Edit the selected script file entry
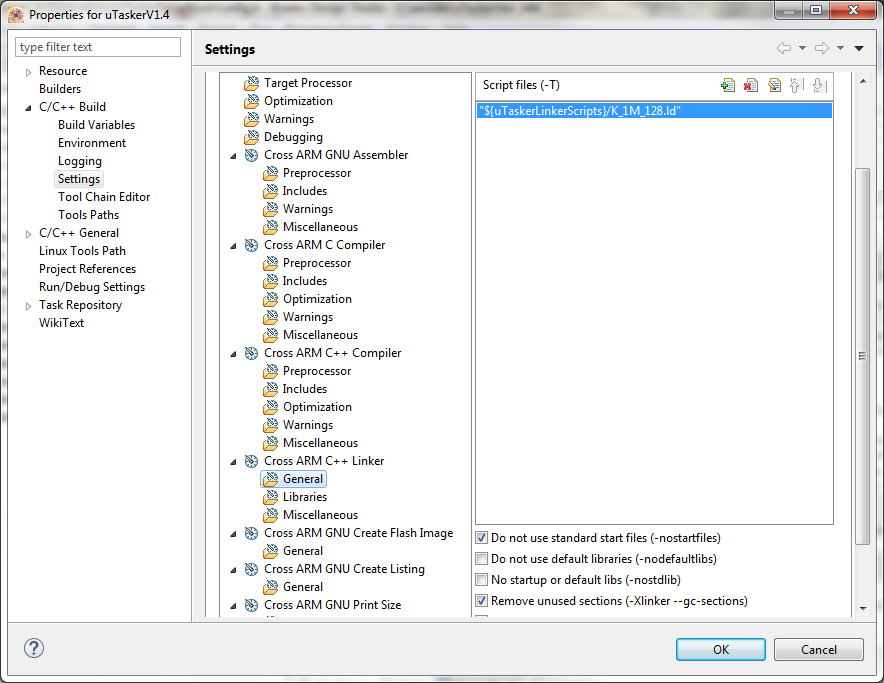884x683 pixels. click(x=775, y=85)
